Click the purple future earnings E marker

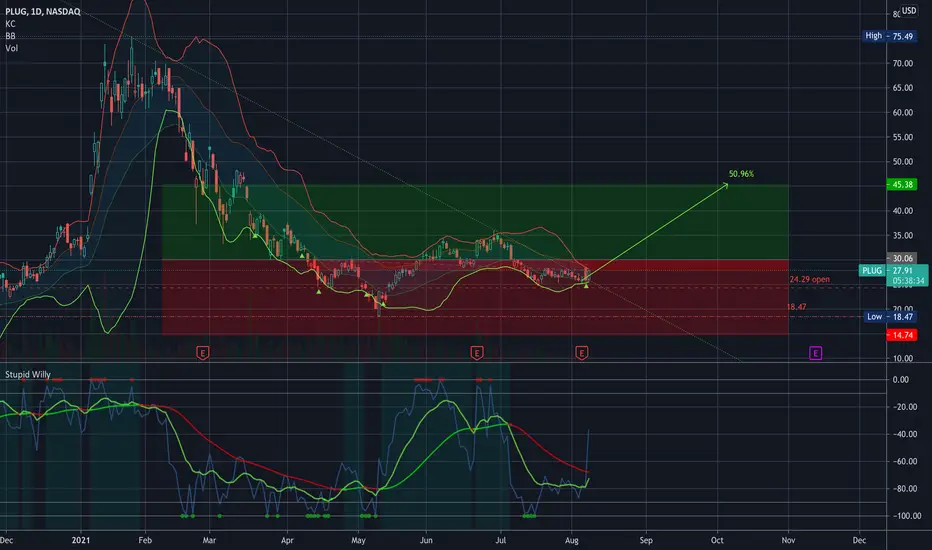tap(816, 353)
